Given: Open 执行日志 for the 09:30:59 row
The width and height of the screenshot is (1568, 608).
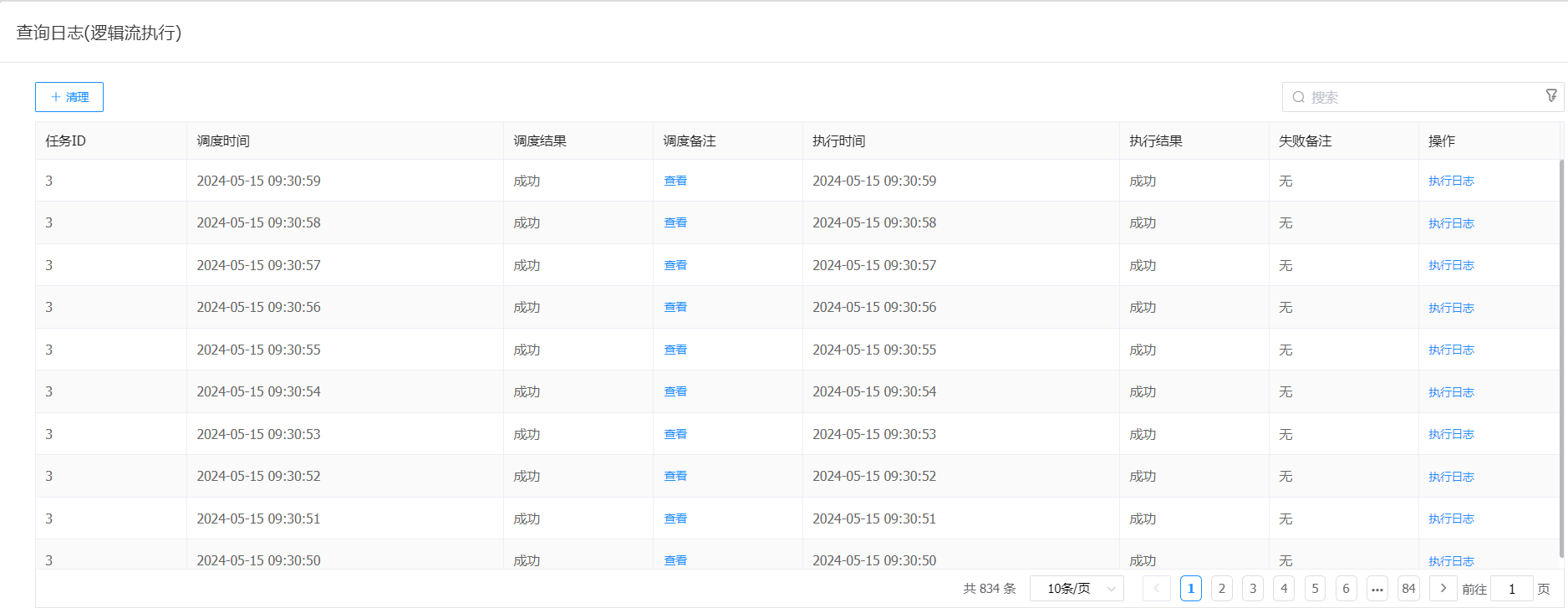Looking at the screenshot, I should pyautogui.click(x=1450, y=181).
